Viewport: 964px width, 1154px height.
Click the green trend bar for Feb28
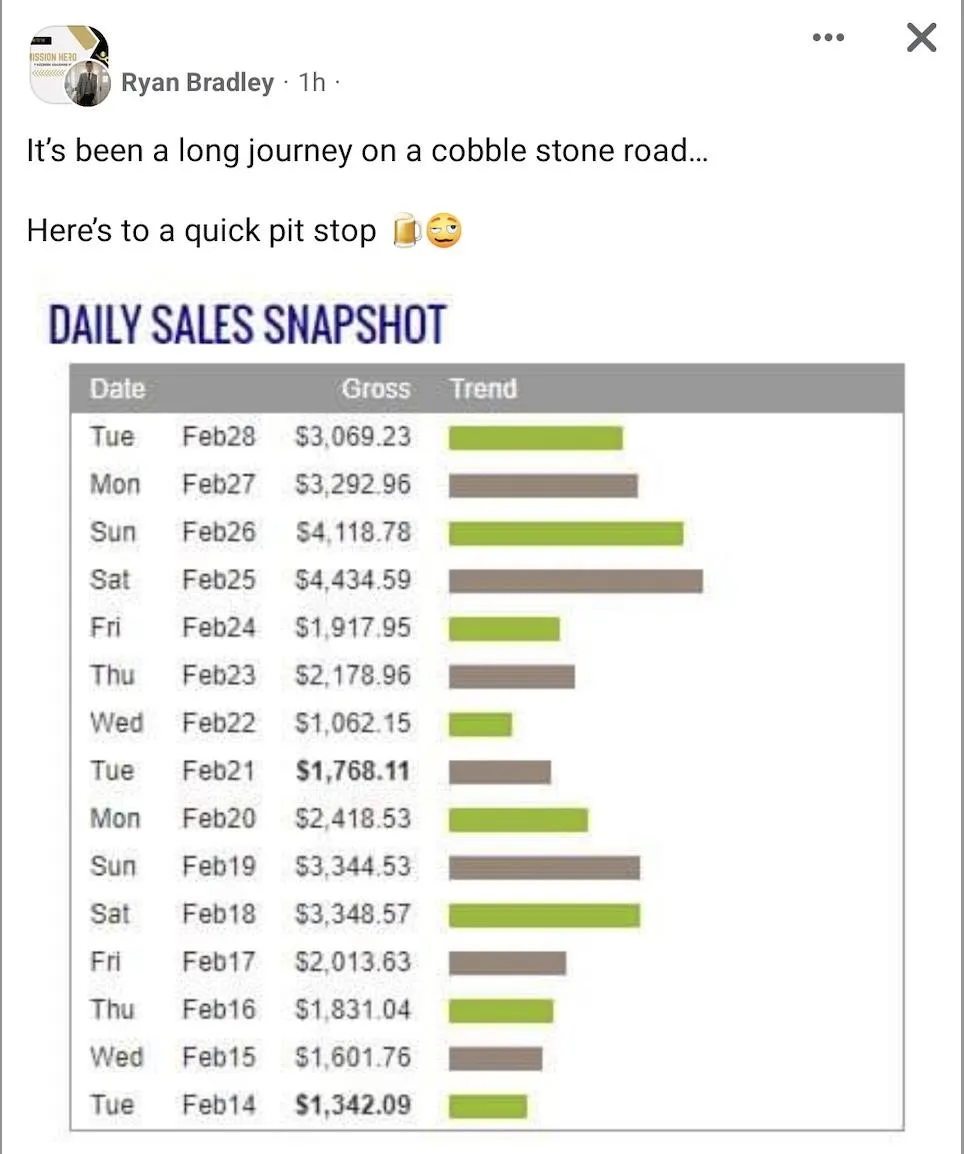pos(535,438)
